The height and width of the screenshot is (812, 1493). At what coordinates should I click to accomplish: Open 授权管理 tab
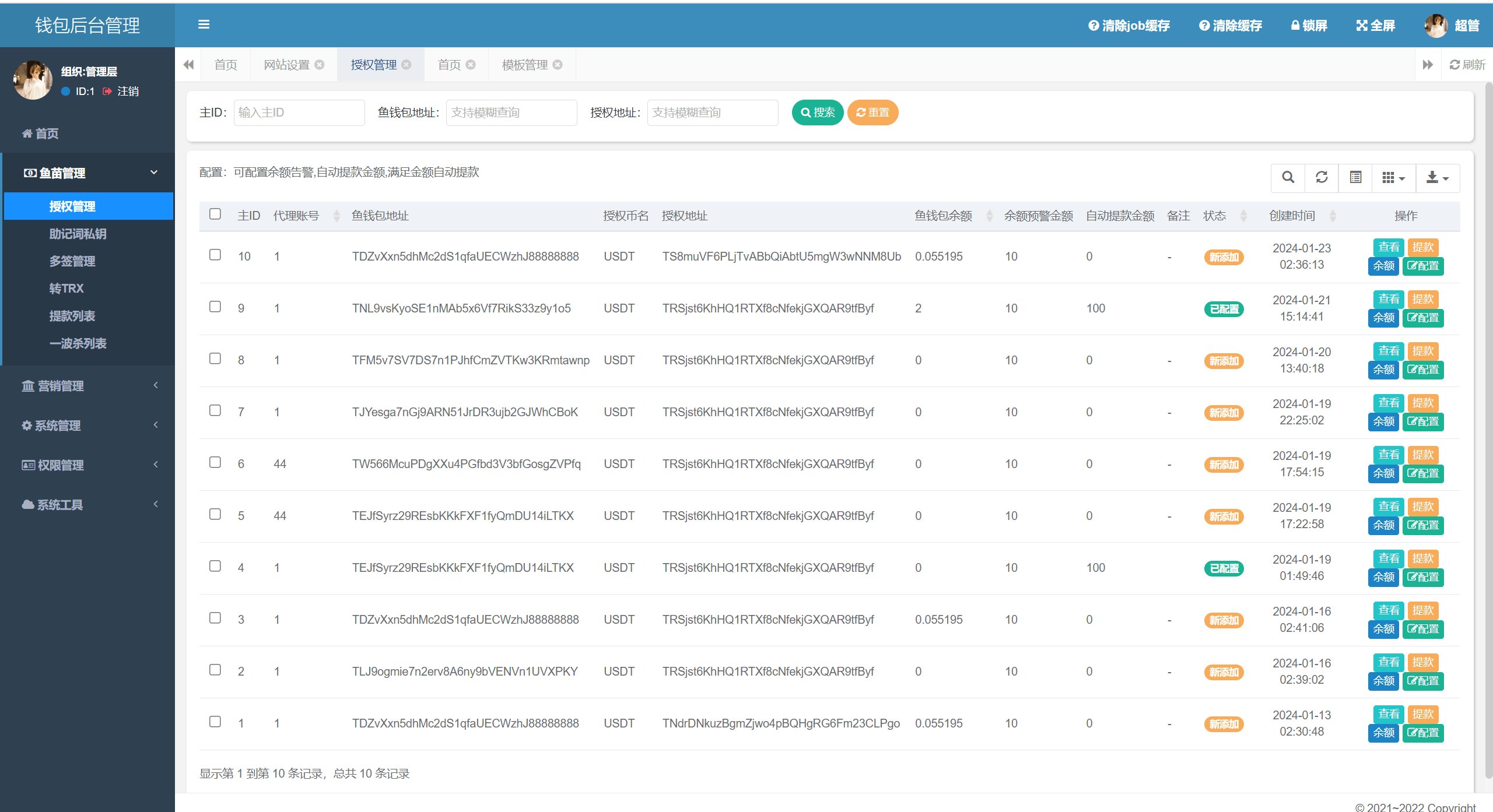(x=375, y=64)
